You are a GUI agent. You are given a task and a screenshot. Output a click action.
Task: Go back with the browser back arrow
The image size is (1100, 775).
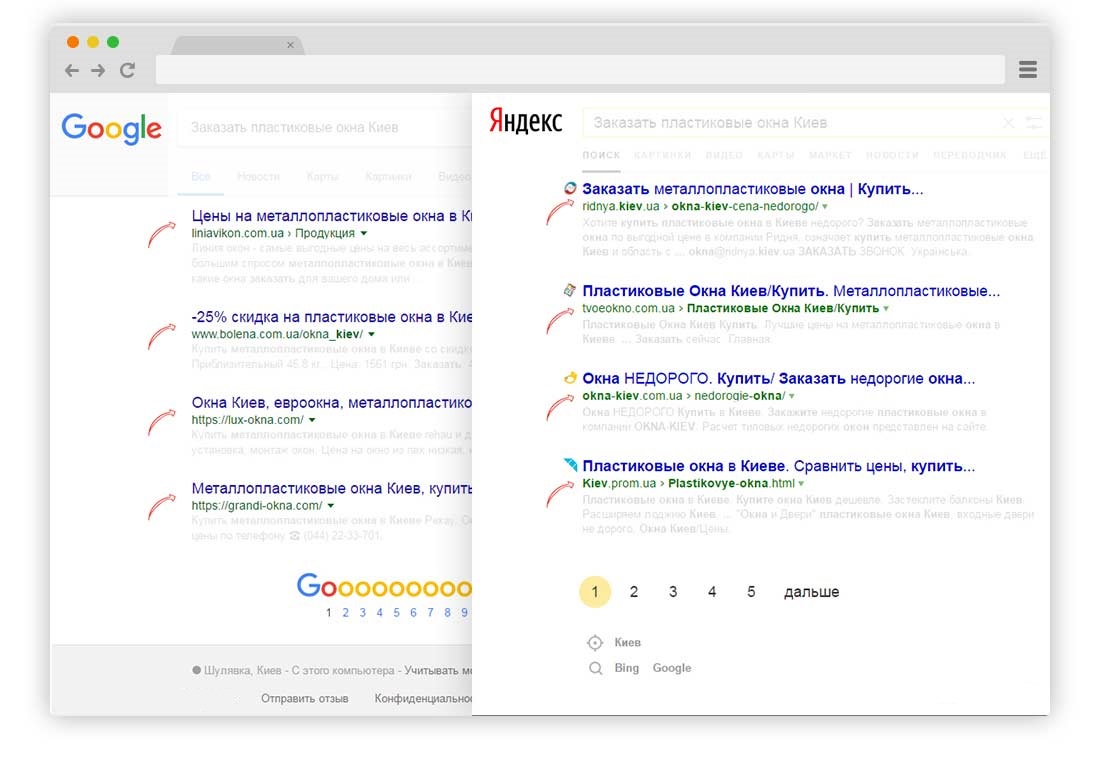tap(72, 70)
